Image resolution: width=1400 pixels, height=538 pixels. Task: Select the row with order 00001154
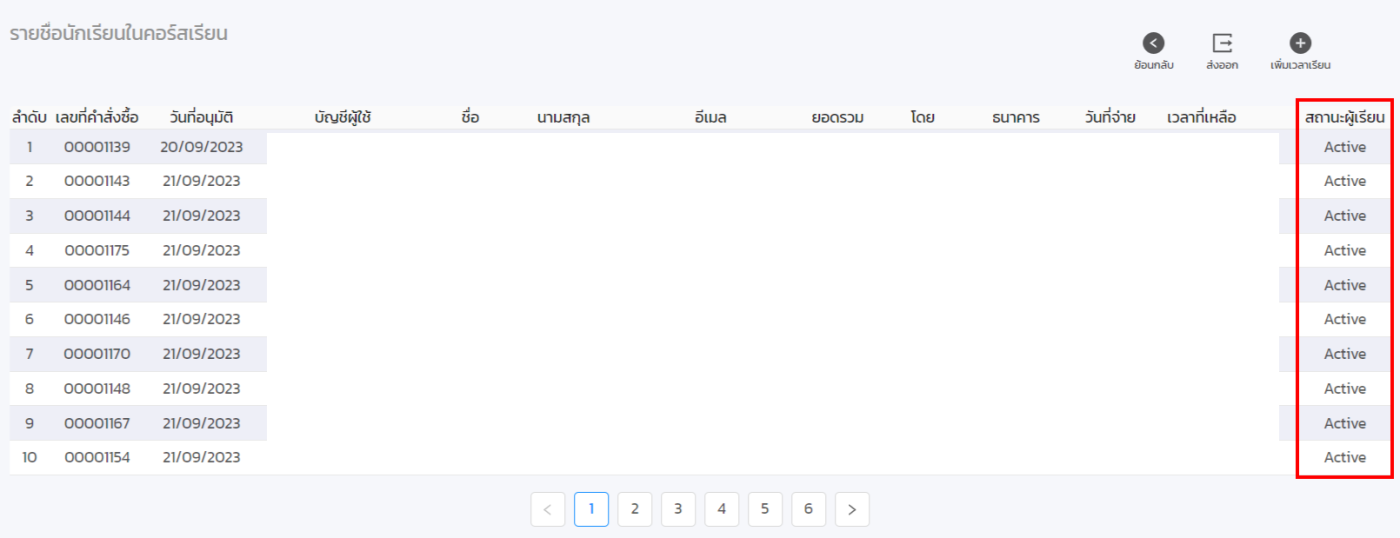97,457
